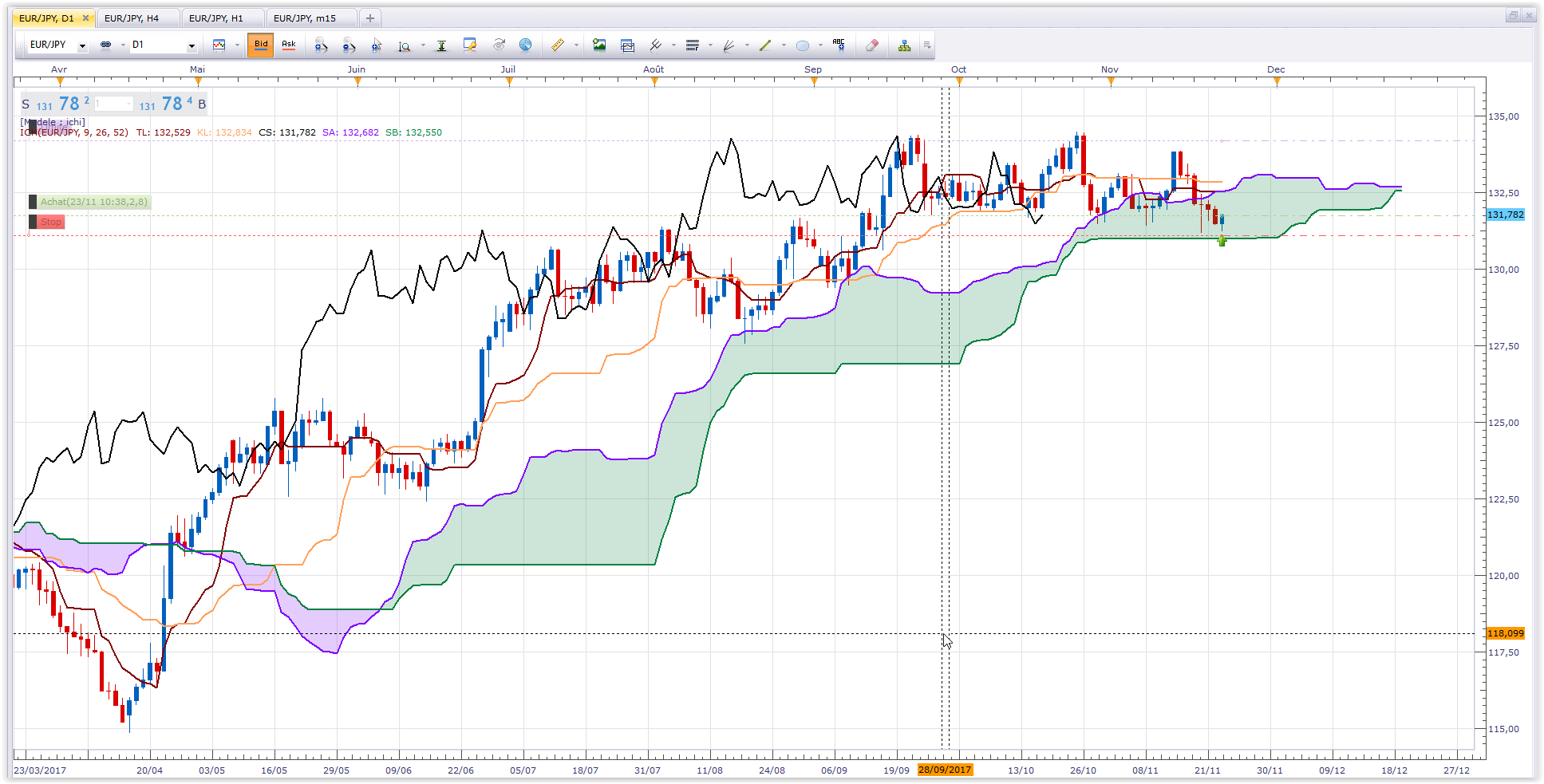Click the zoom-in magnifier icon

pos(321,45)
